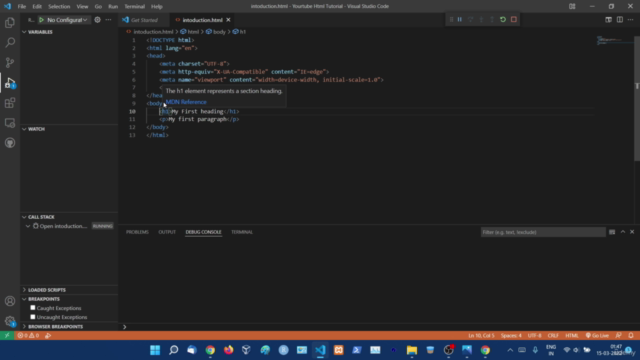
Task: Maximize the panel size
Action: point(623,232)
